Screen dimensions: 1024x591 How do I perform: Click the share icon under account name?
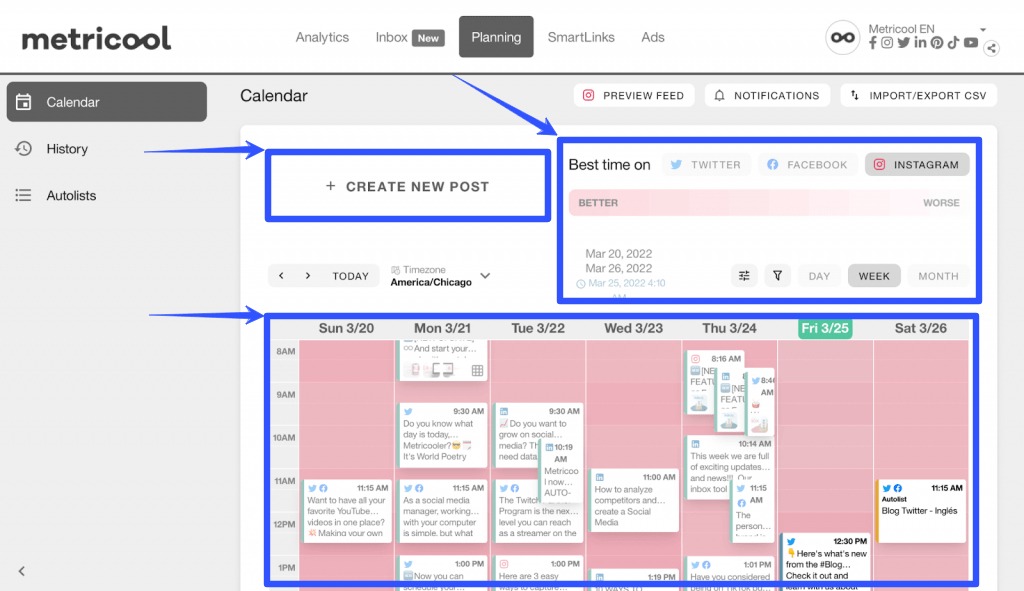click(x=991, y=48)
